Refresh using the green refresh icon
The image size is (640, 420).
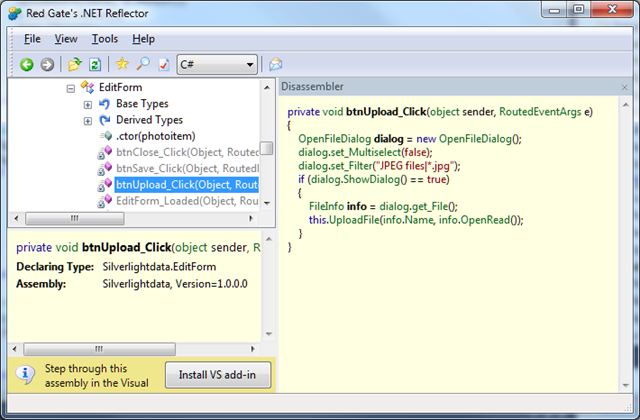coord(95,64)
